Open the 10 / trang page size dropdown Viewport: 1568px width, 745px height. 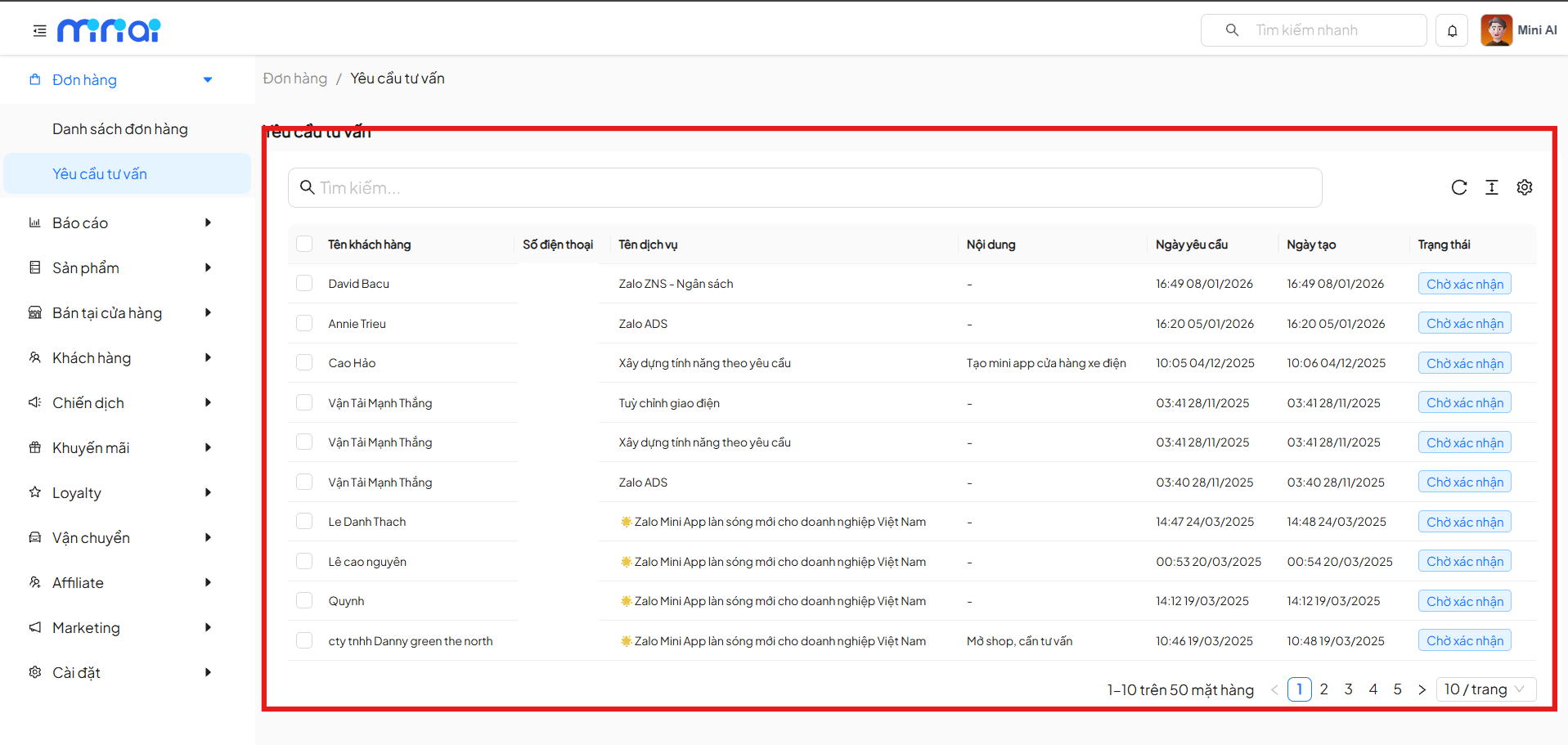(1485, 689)
